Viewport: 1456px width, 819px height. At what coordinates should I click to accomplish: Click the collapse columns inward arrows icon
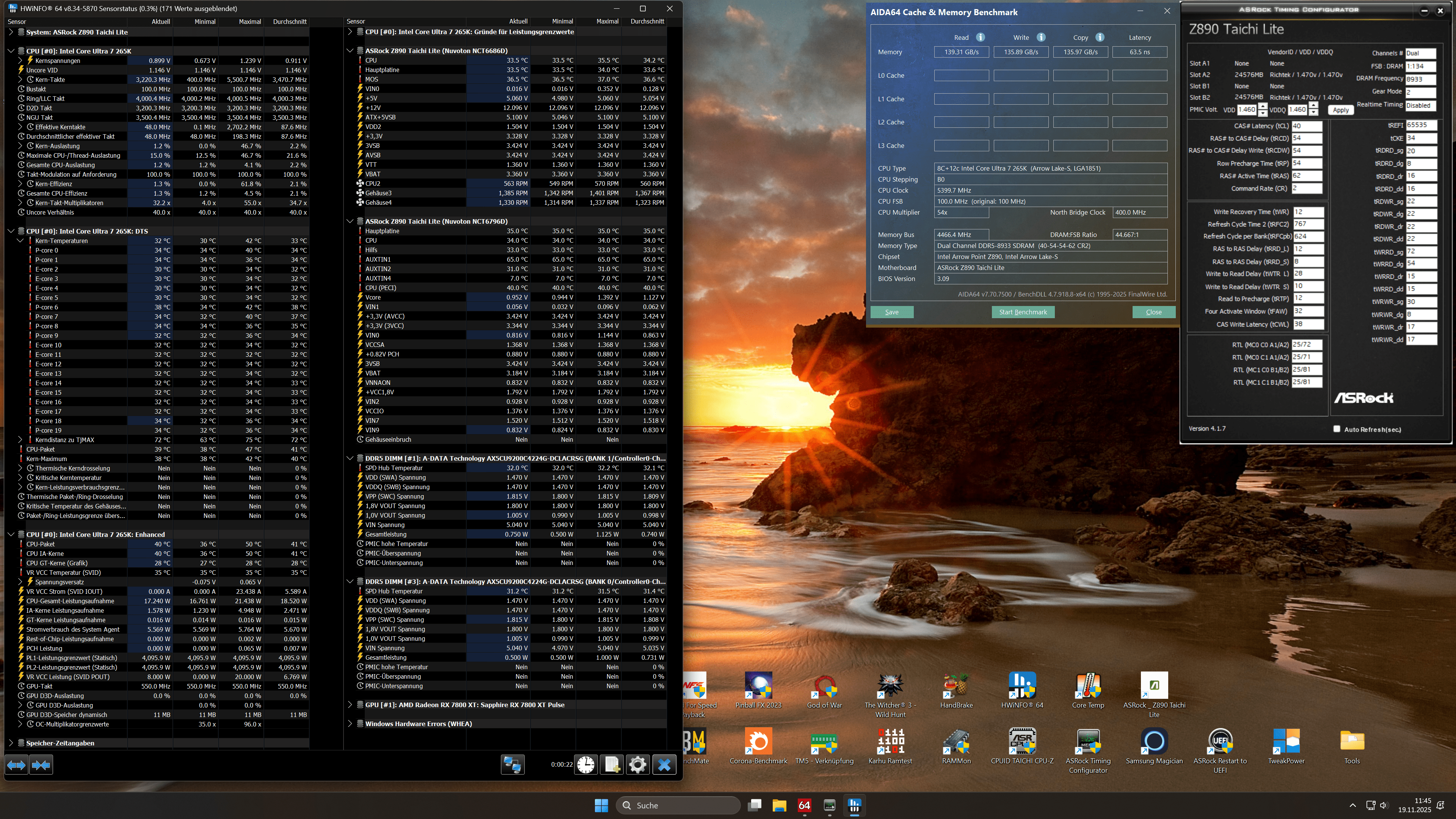point(41,765)
